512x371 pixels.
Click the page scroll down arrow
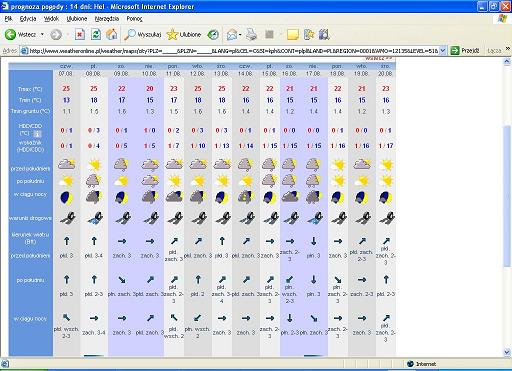(x=507, y=352)
